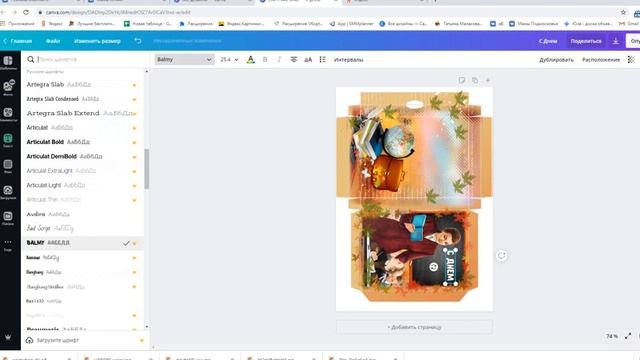Screen dimensions: 640x360
Task: Open the More (three dots) sidebar item
Action: click(8, 244)
